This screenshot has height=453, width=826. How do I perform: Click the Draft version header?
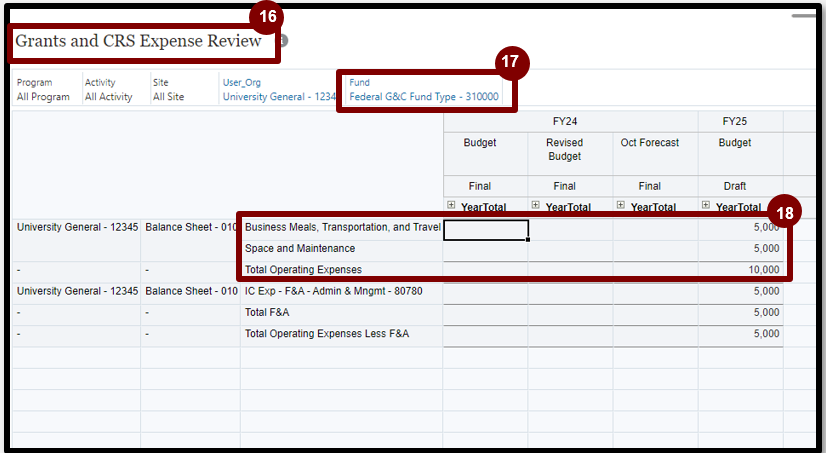click(734, 186)
